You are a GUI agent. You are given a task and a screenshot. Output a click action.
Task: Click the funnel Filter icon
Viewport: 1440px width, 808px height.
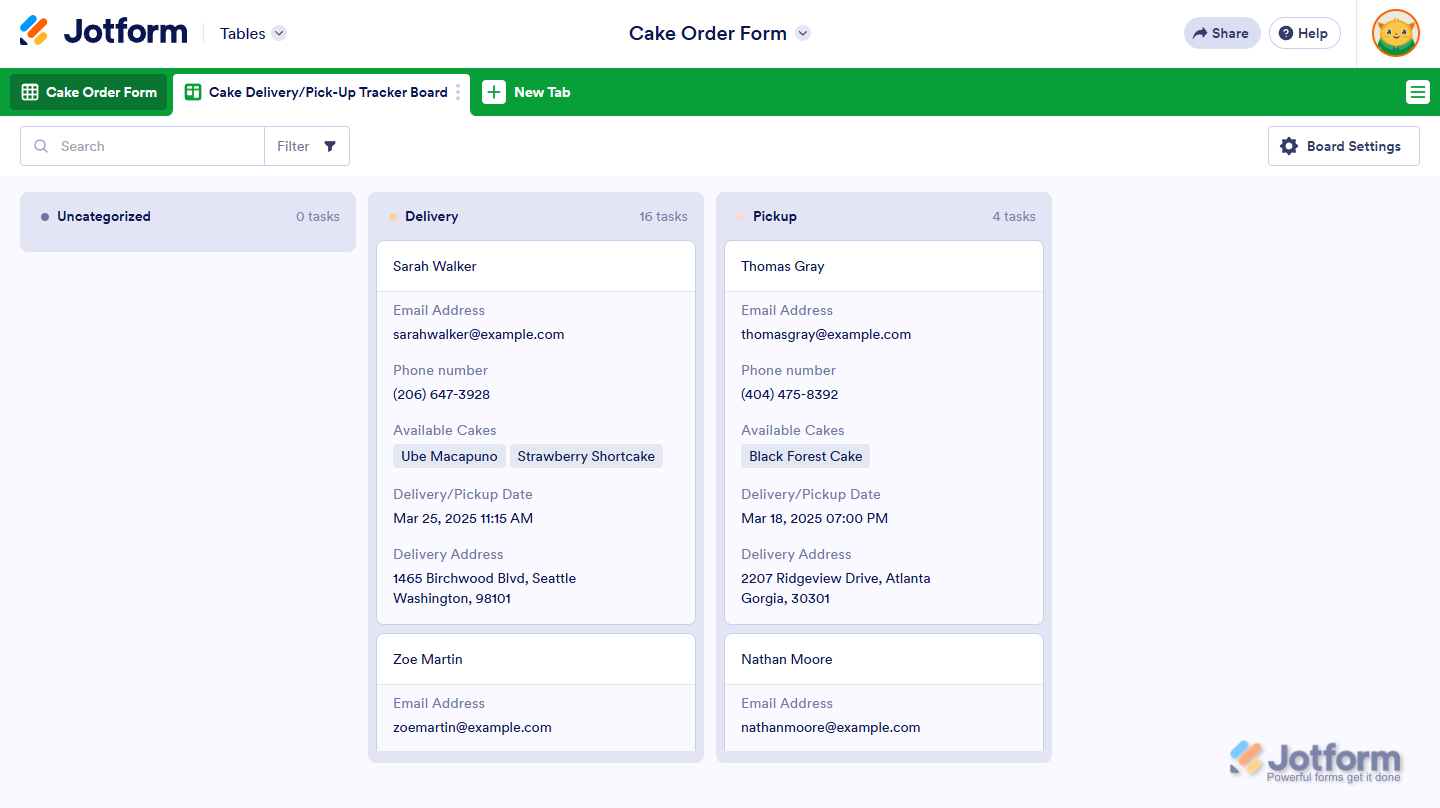pos(330,146)
